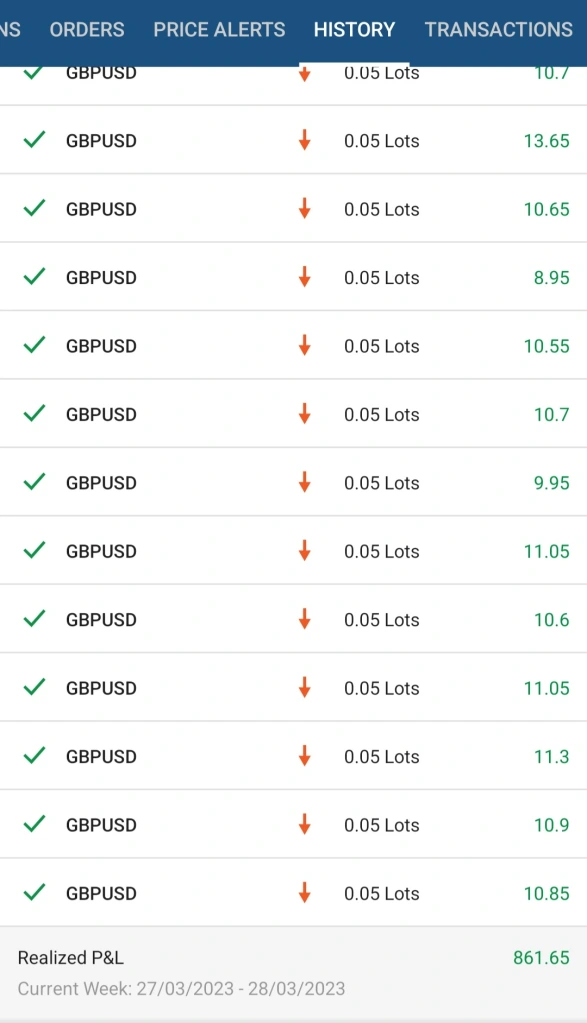Click green checkmark on the 8.95 trade
Image resolution: width=587 pixels, height=1023 pixels.
coord(34,277)
